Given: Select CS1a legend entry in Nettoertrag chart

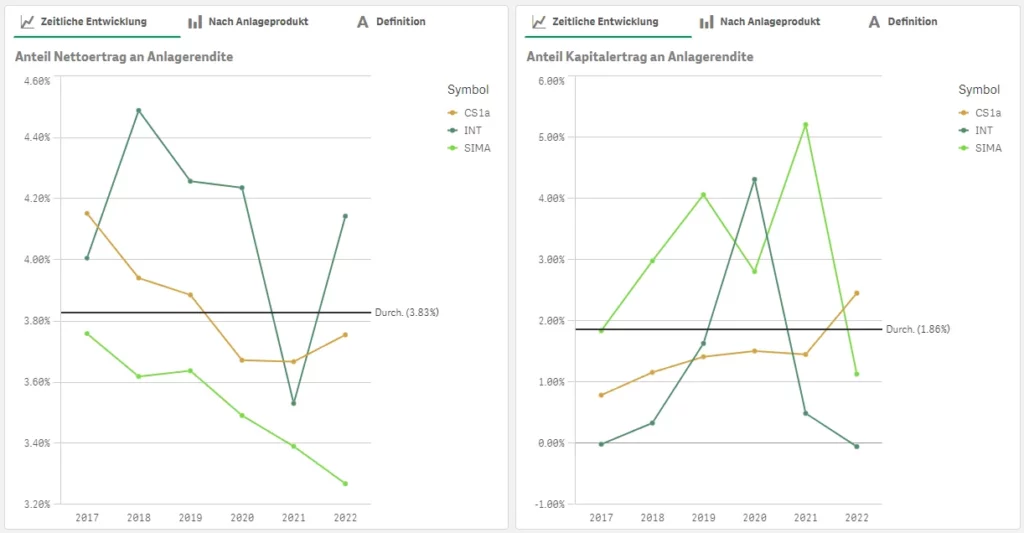Looking at the screenshot, I should (476, 113).
